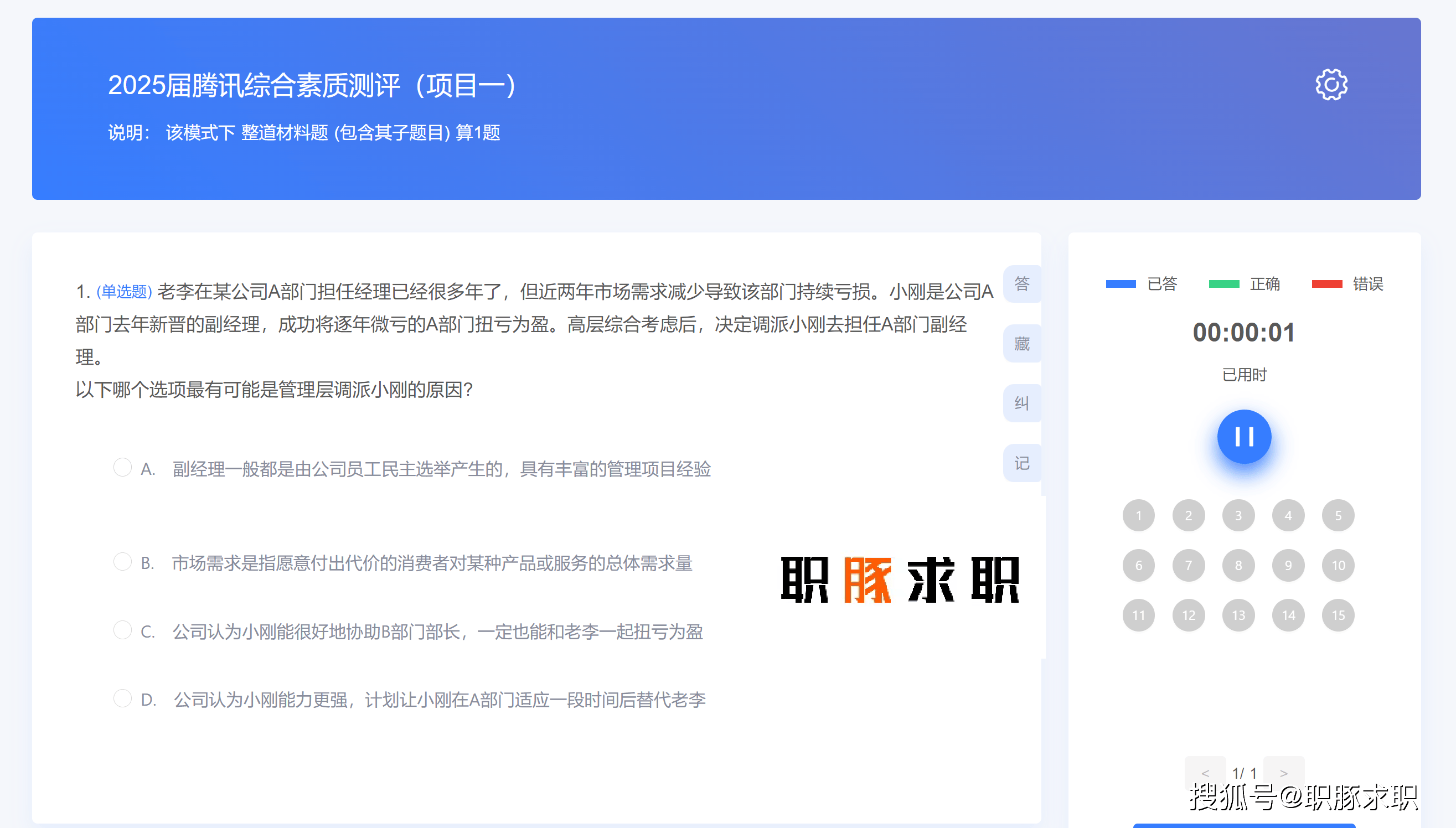
Task: Open settings gear icon in header
Action: point(1331,85)
